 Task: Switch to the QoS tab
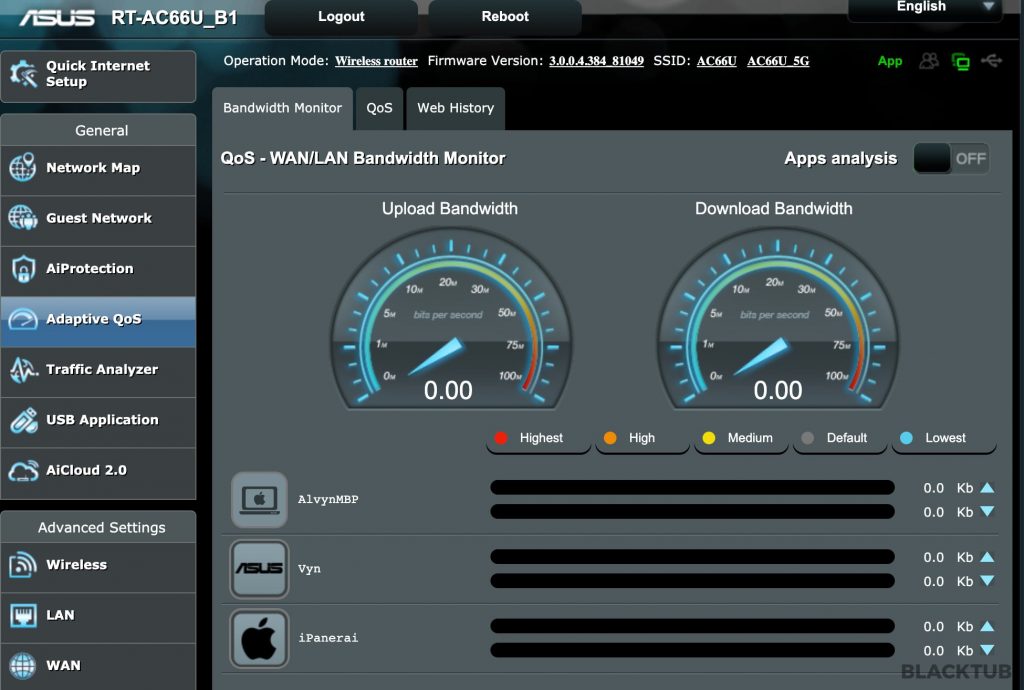tap(379, 108)
